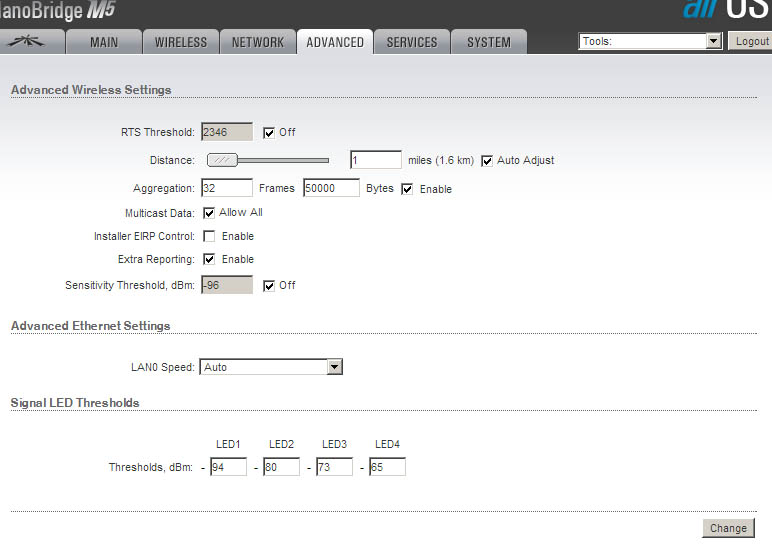Go to the NETWORK tab
The width and height of the screenshot is (772, 551).
[x=258, y=42]
